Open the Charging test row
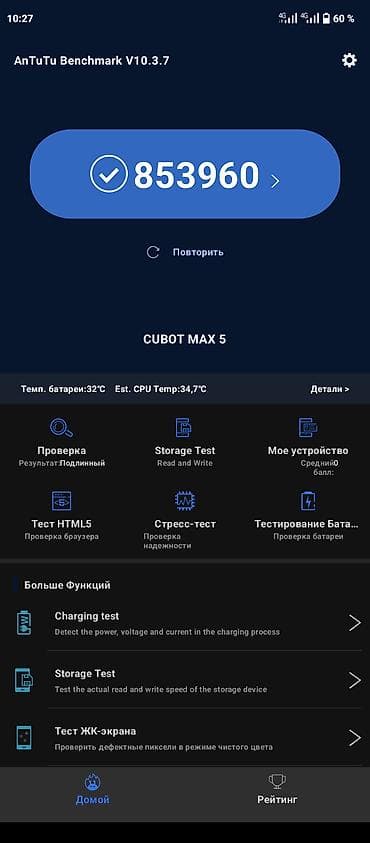The image size is (370, 843). (185, 623)
